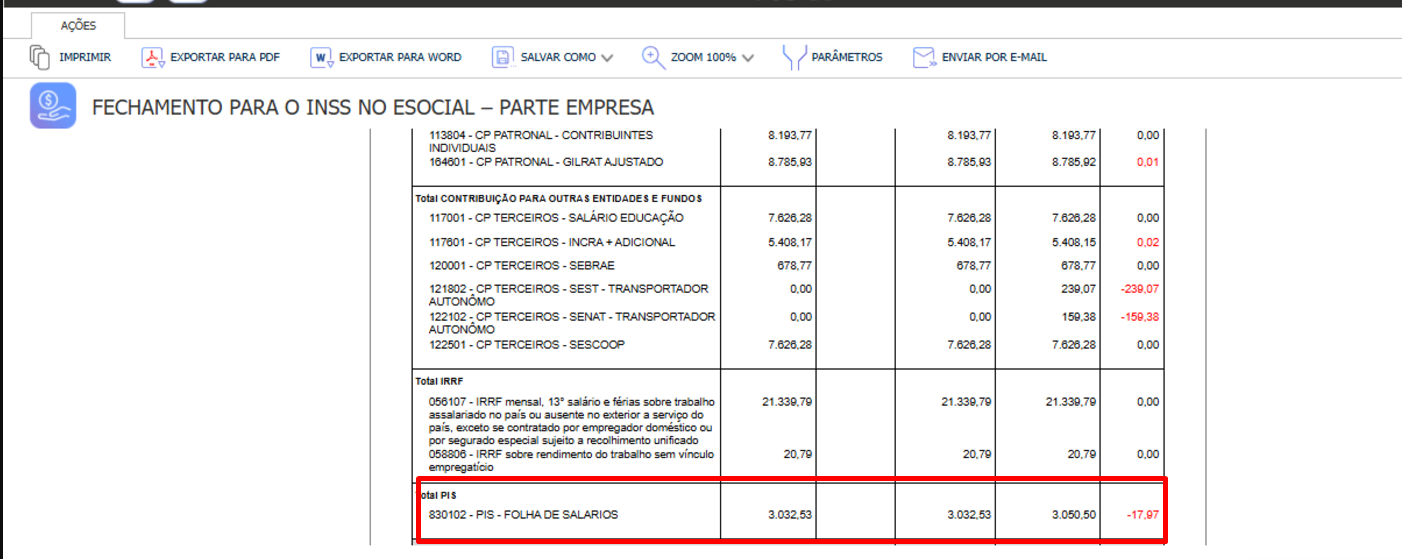Click the 239,07 SEST value

click(1079, 289)
